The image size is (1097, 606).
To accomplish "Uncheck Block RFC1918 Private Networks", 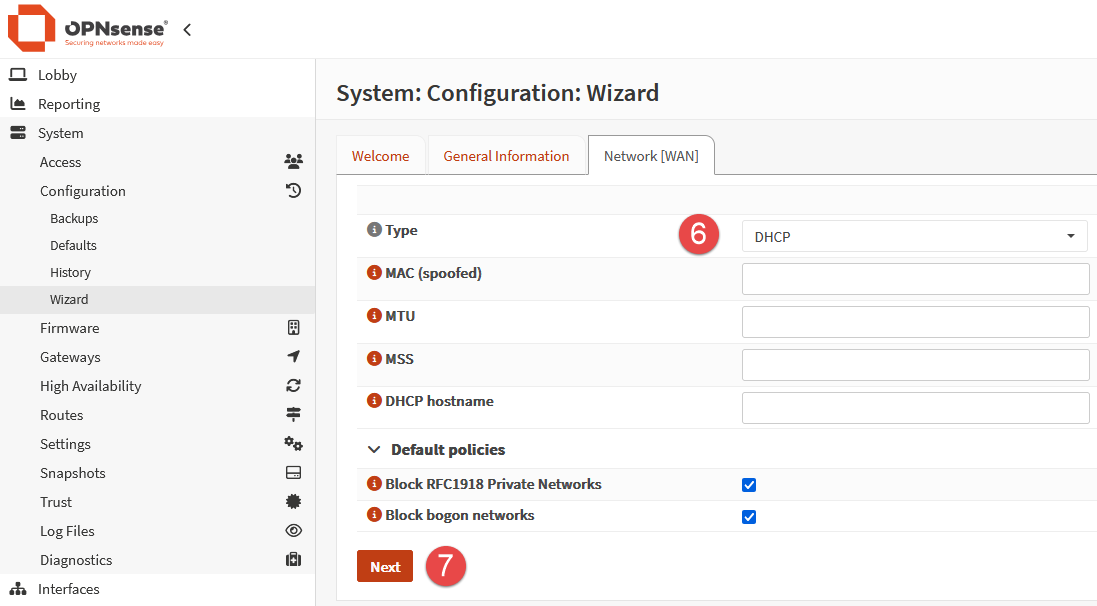I will (x=749, y=485).
